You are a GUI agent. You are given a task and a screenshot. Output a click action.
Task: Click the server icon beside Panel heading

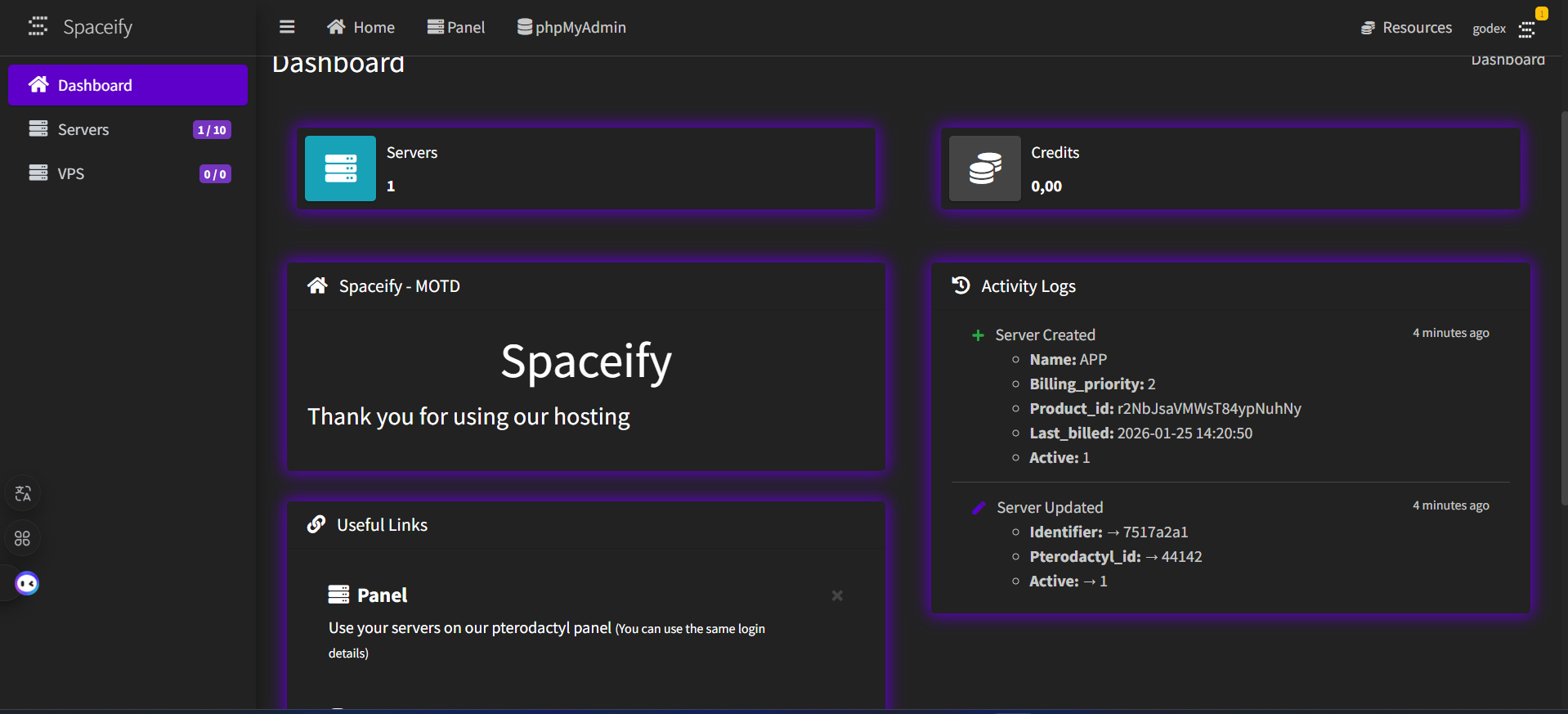click(338, 595)
